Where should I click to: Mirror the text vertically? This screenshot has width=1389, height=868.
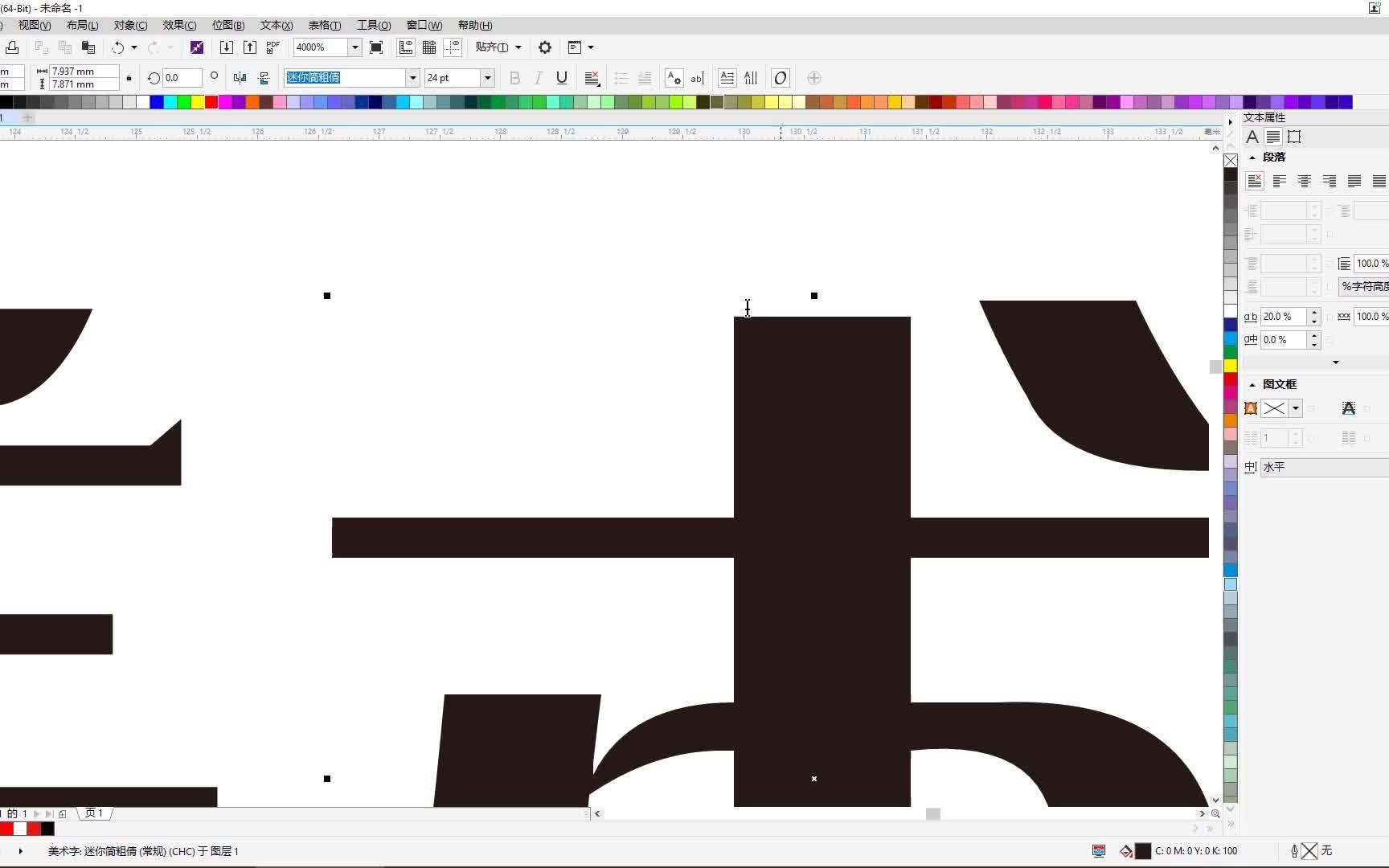(263, 78)
